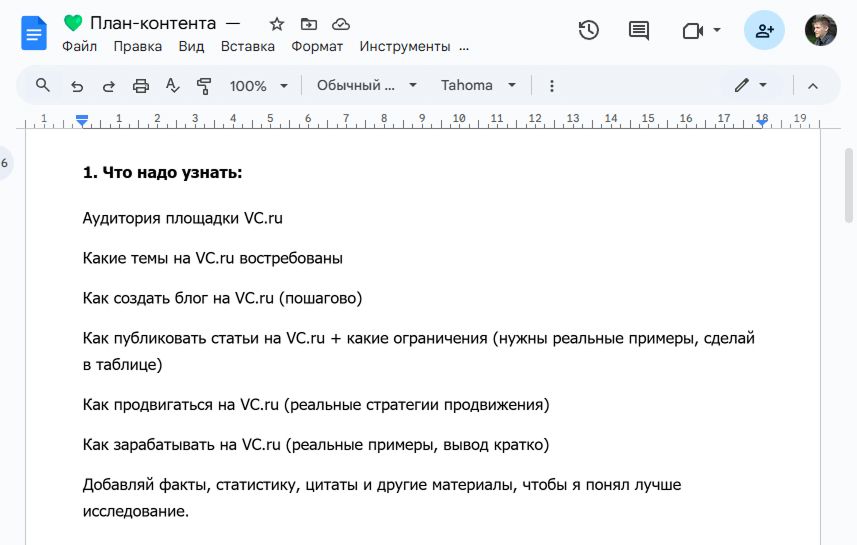Activate the paint format tool
Screen dimensions: 857x545
(x=204, y=86)
